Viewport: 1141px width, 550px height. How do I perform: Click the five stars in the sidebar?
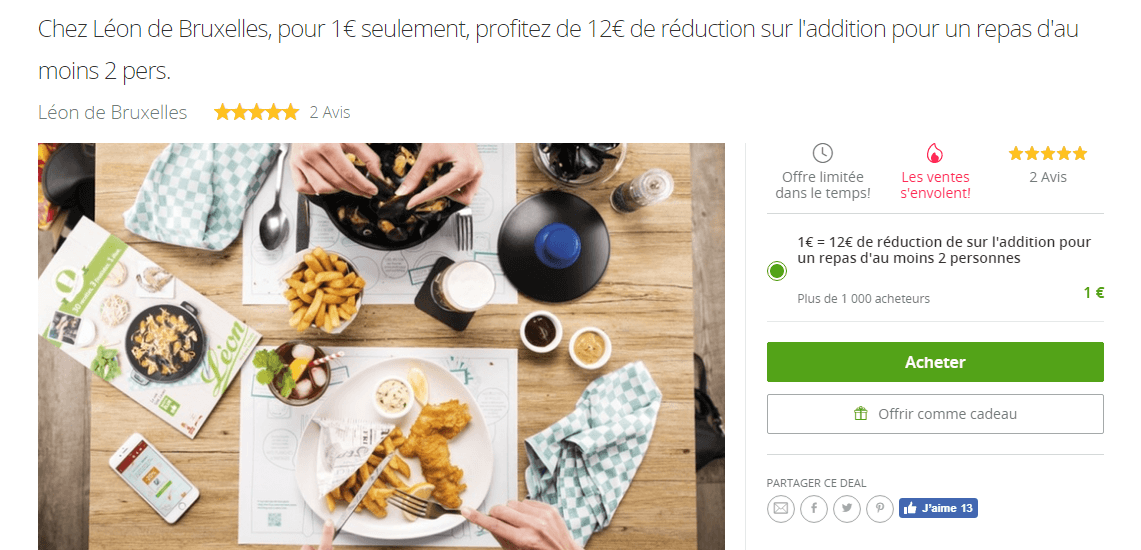(x=1048, y=154)
